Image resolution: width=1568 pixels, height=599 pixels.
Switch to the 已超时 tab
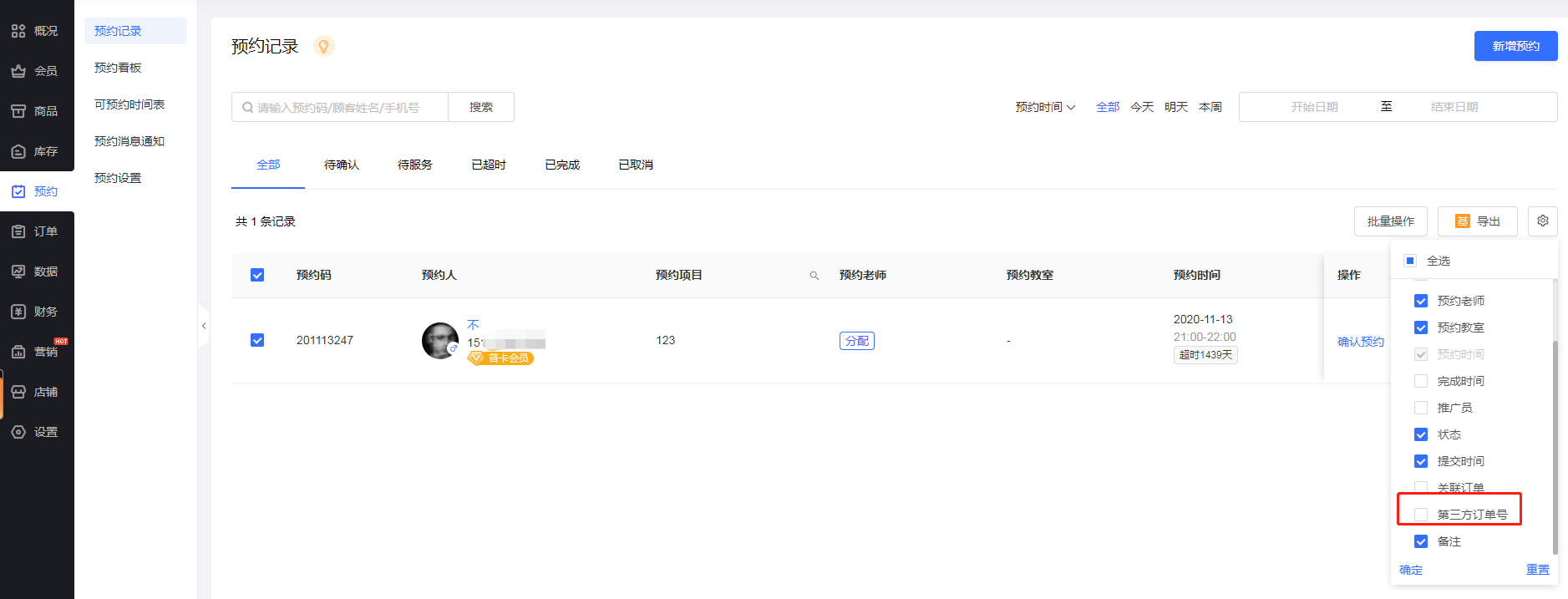pos(489,165)
